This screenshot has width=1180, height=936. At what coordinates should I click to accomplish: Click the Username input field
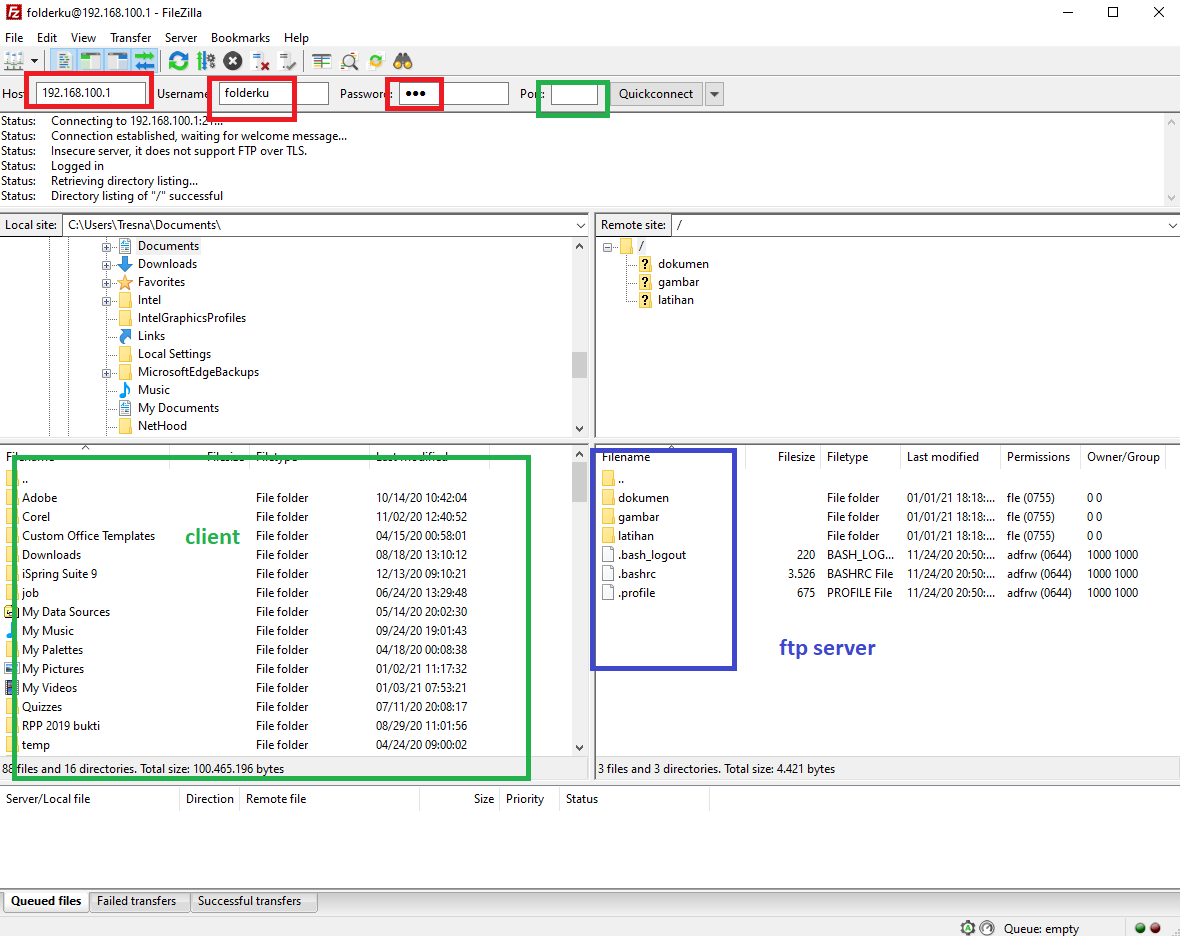(x=274, y=93)
